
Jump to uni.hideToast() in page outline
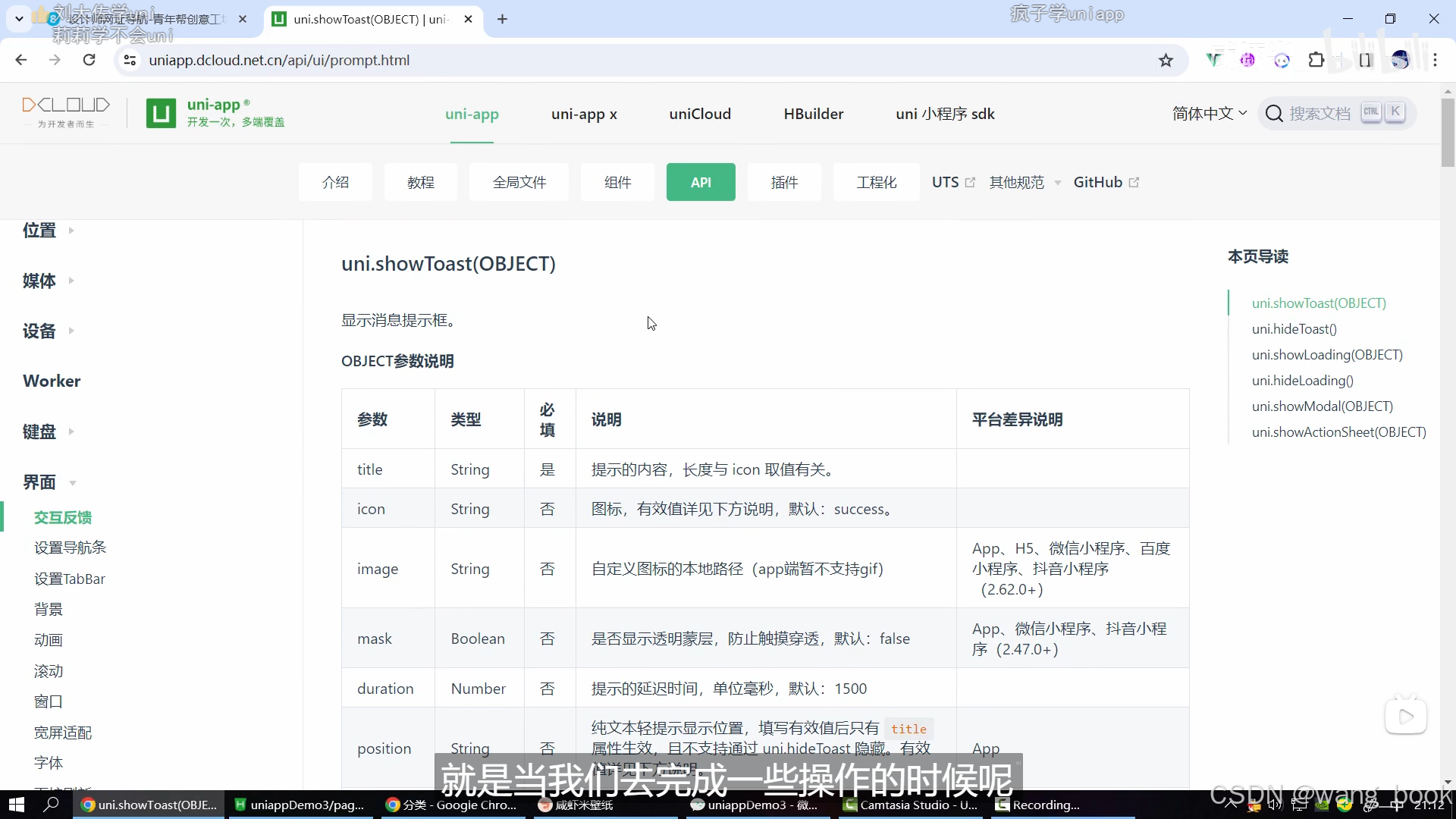[x=1294, y=329]
